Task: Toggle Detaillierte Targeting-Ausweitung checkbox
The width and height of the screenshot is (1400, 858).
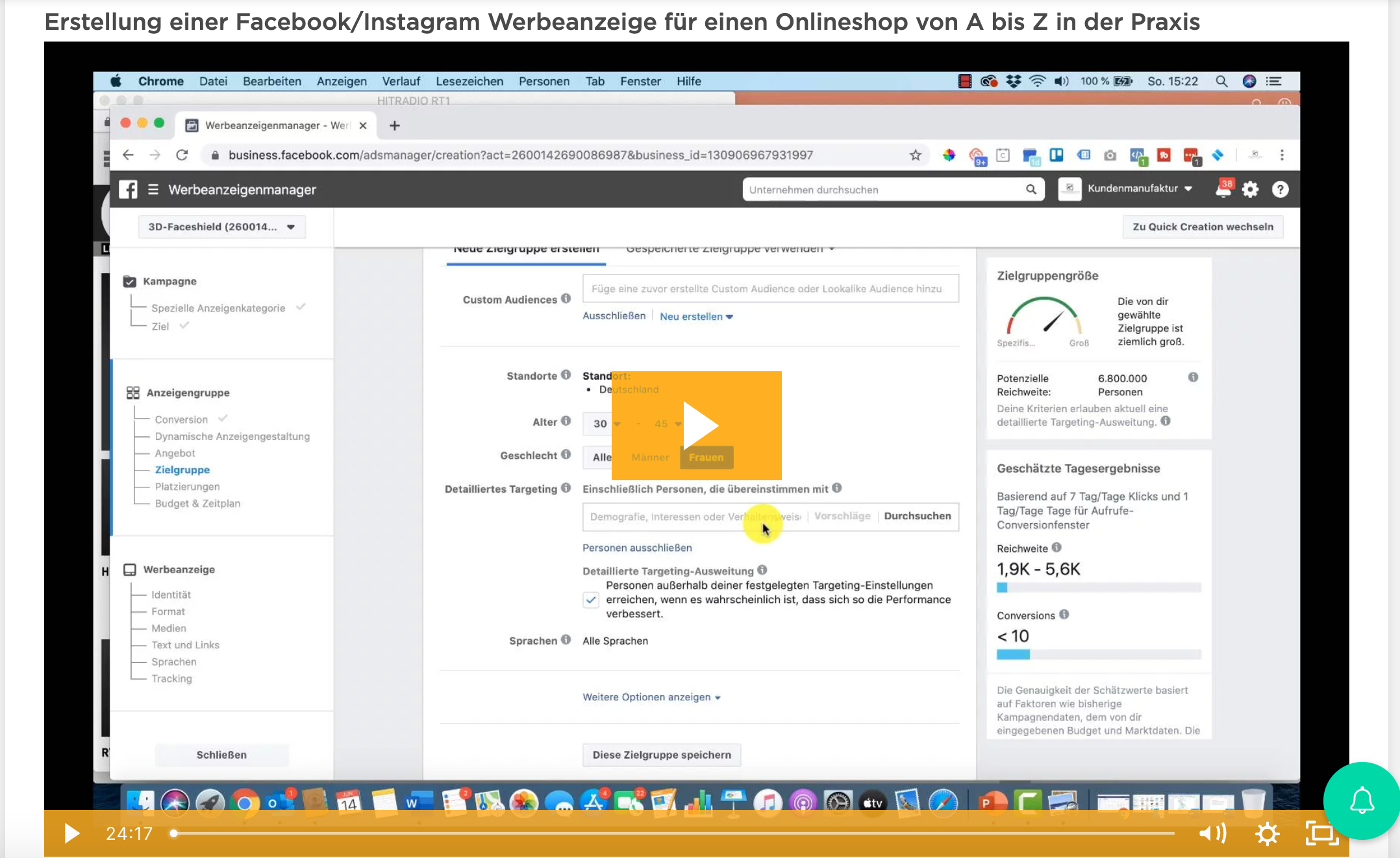Action: [590, 600]
